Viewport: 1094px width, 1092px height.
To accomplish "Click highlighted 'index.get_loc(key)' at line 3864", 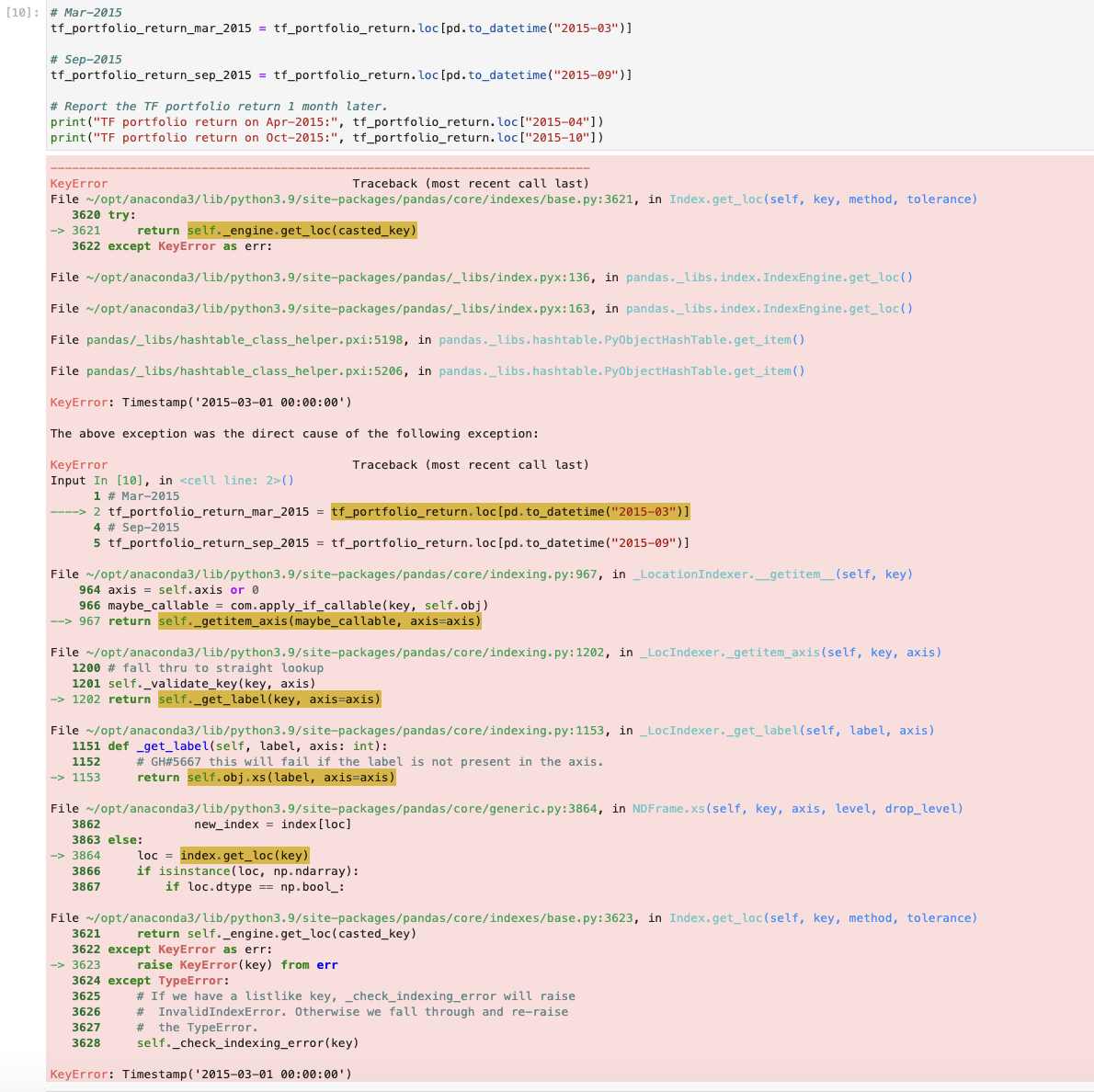I will (x=245, y=856).
